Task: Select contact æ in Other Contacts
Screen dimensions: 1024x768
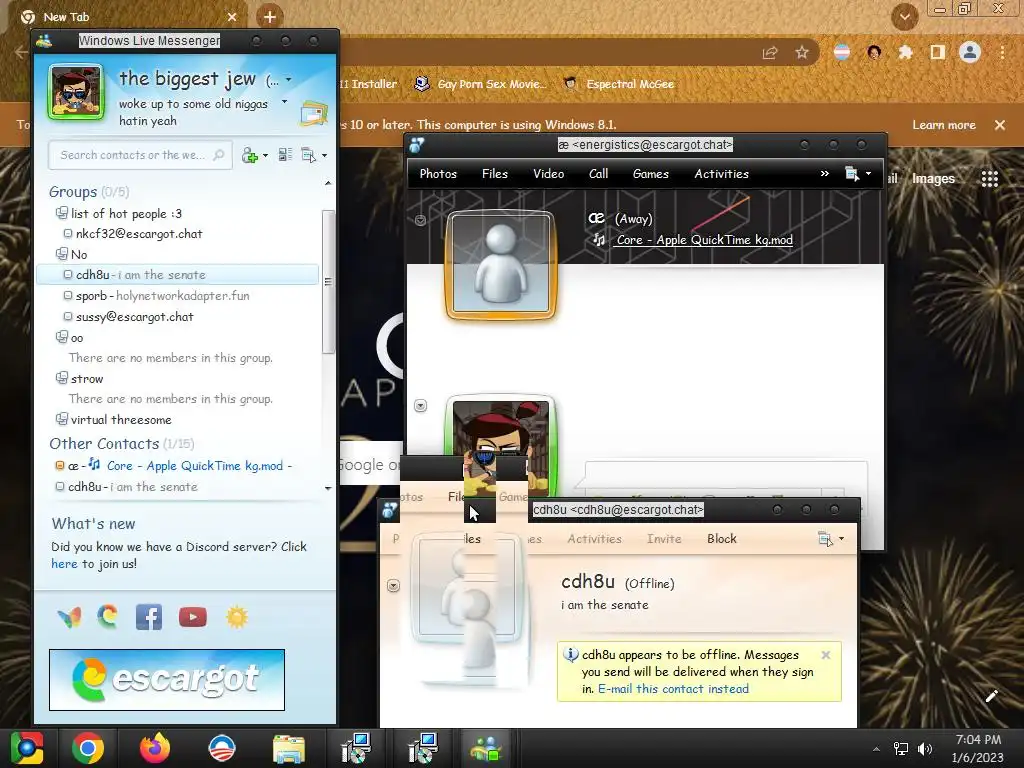Action: 174,466
